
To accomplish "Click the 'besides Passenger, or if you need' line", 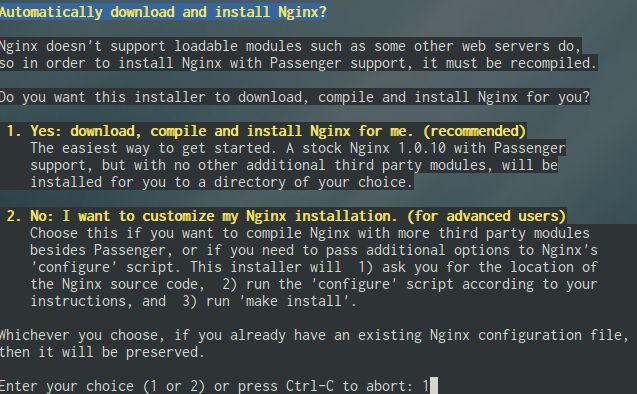I will click(x=314, y=250).
